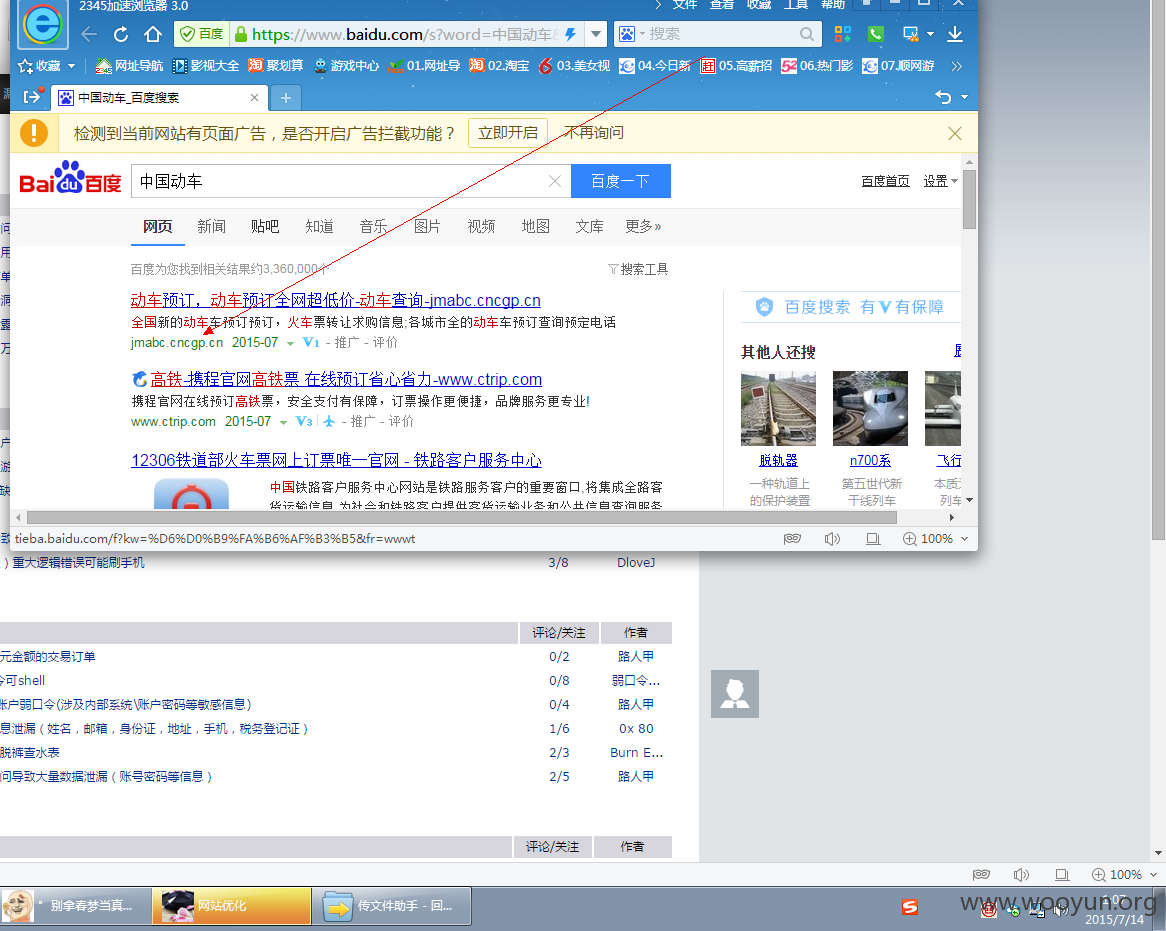Close the 中国动车_百度搜索 tab
Image resolution: width=1166 pixels, height=931 pixels.
pyautogui.click(x=254, y=97)
